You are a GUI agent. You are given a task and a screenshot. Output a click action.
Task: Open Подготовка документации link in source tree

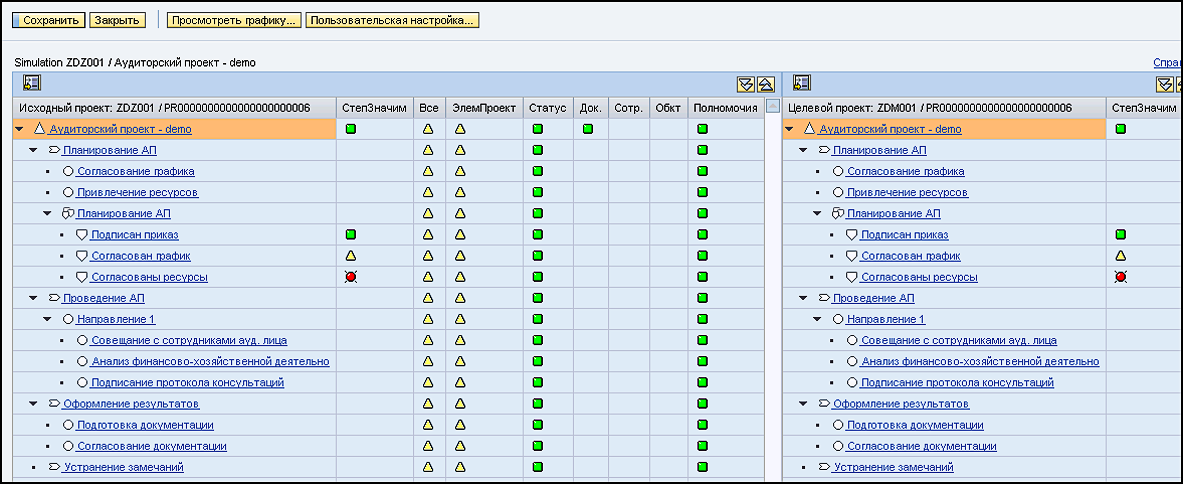point(145,425)
